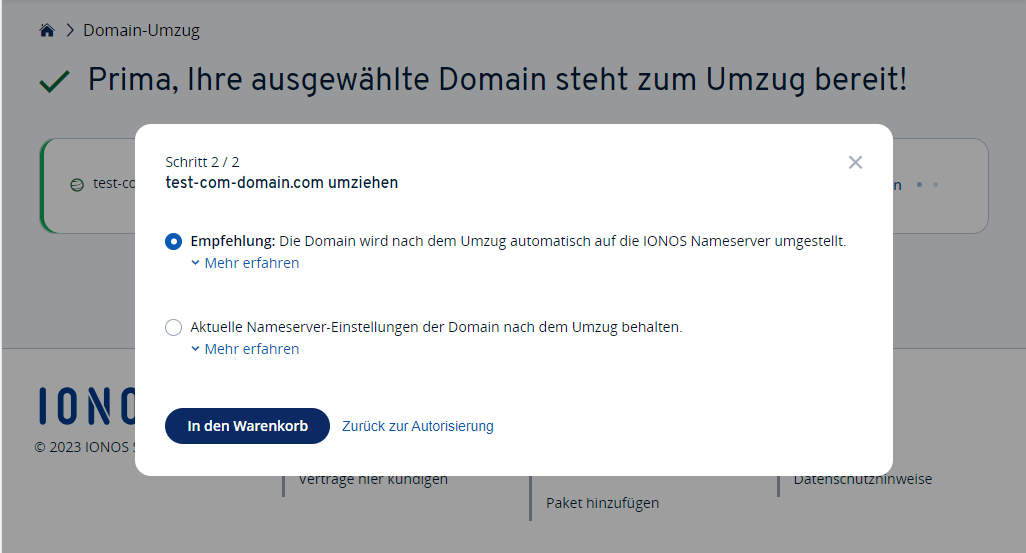The height and width of the screenshot is (553, 1026).
Task: Select the Empfehlung IONOS Nameserver radio option
Action: click(x=174, y=241)
